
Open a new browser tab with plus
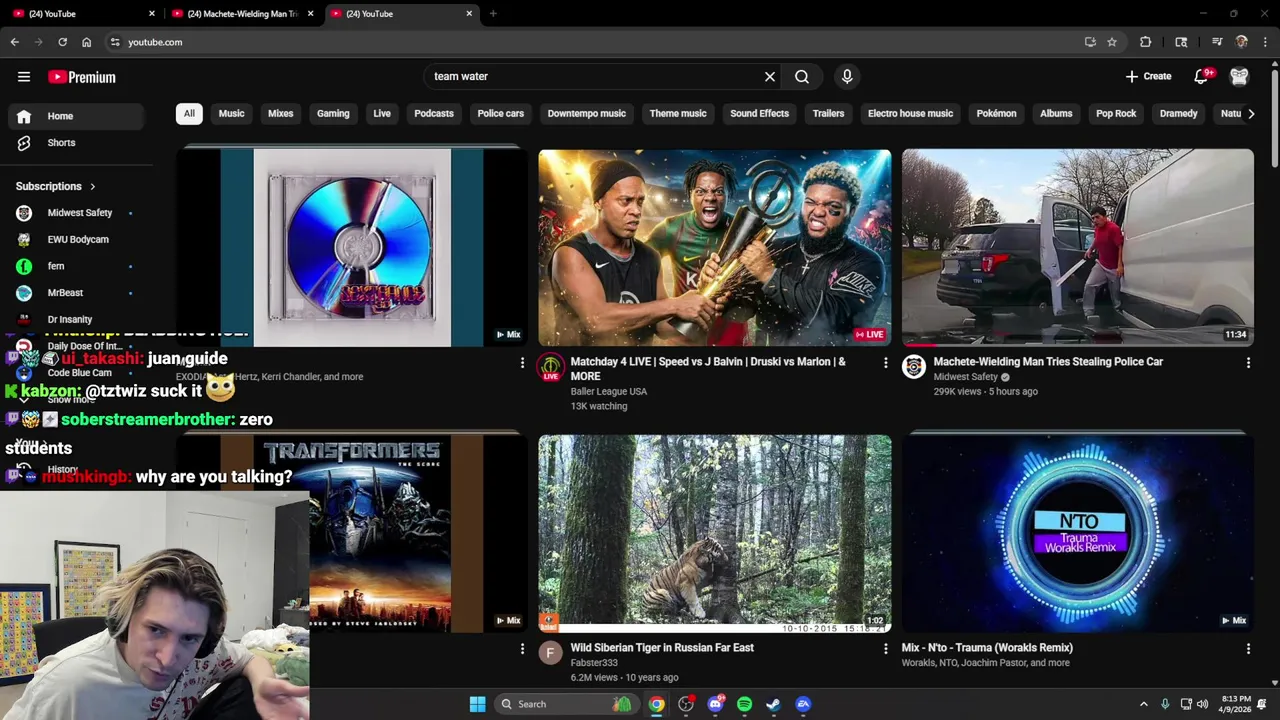click(493, 14)
